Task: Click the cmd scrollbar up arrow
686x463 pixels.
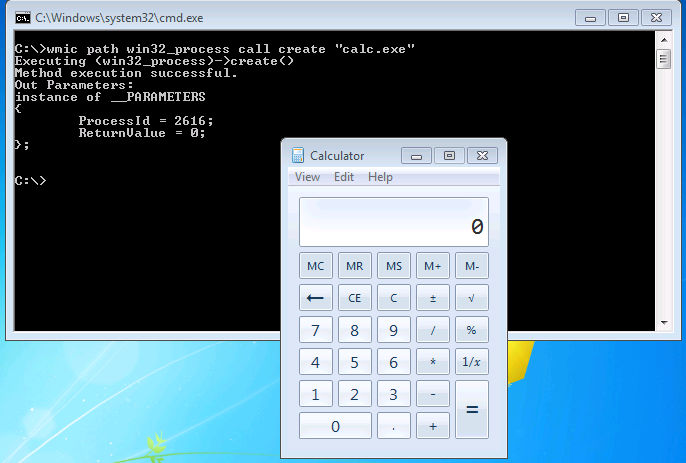Action: (x=664, y=40)
